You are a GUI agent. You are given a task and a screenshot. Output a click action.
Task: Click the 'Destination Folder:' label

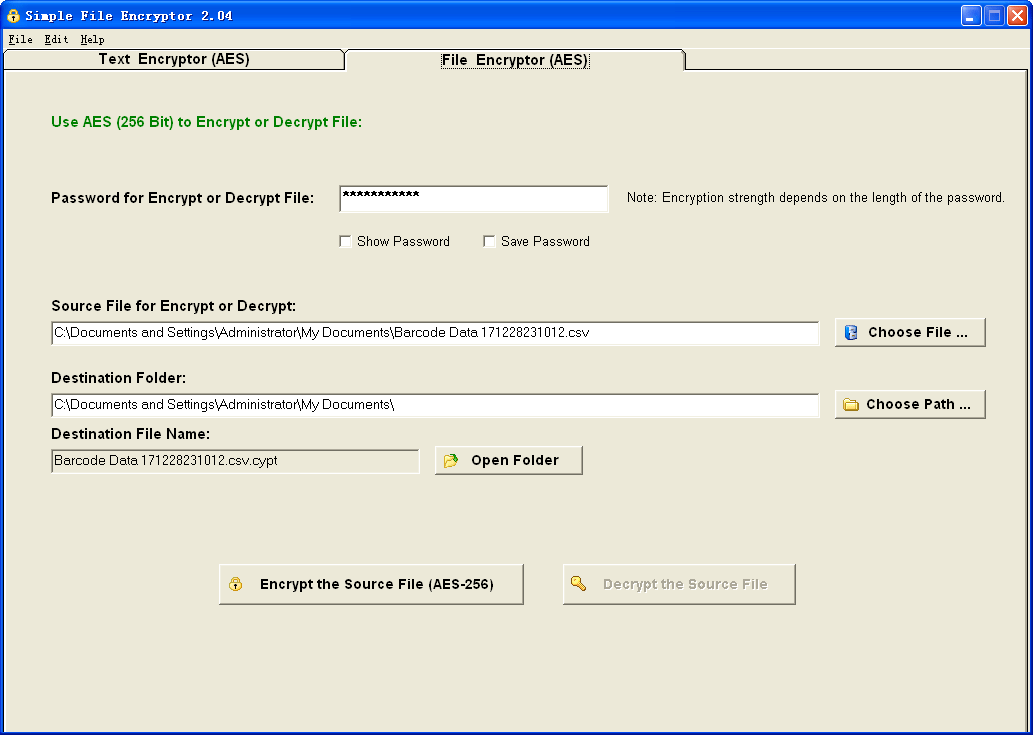coord(119,378)
